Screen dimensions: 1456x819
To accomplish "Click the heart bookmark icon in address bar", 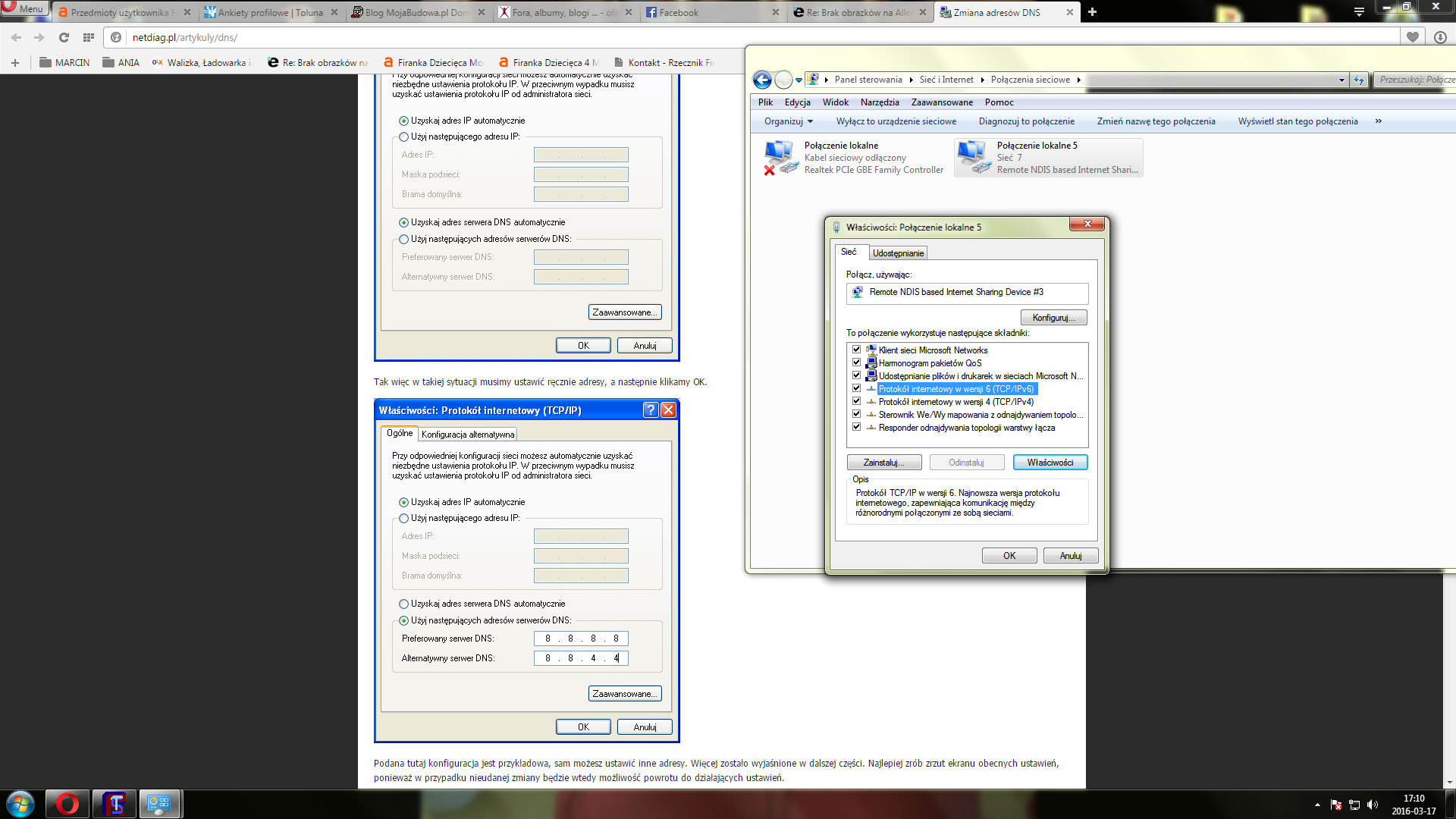I will pos(1412,37).
